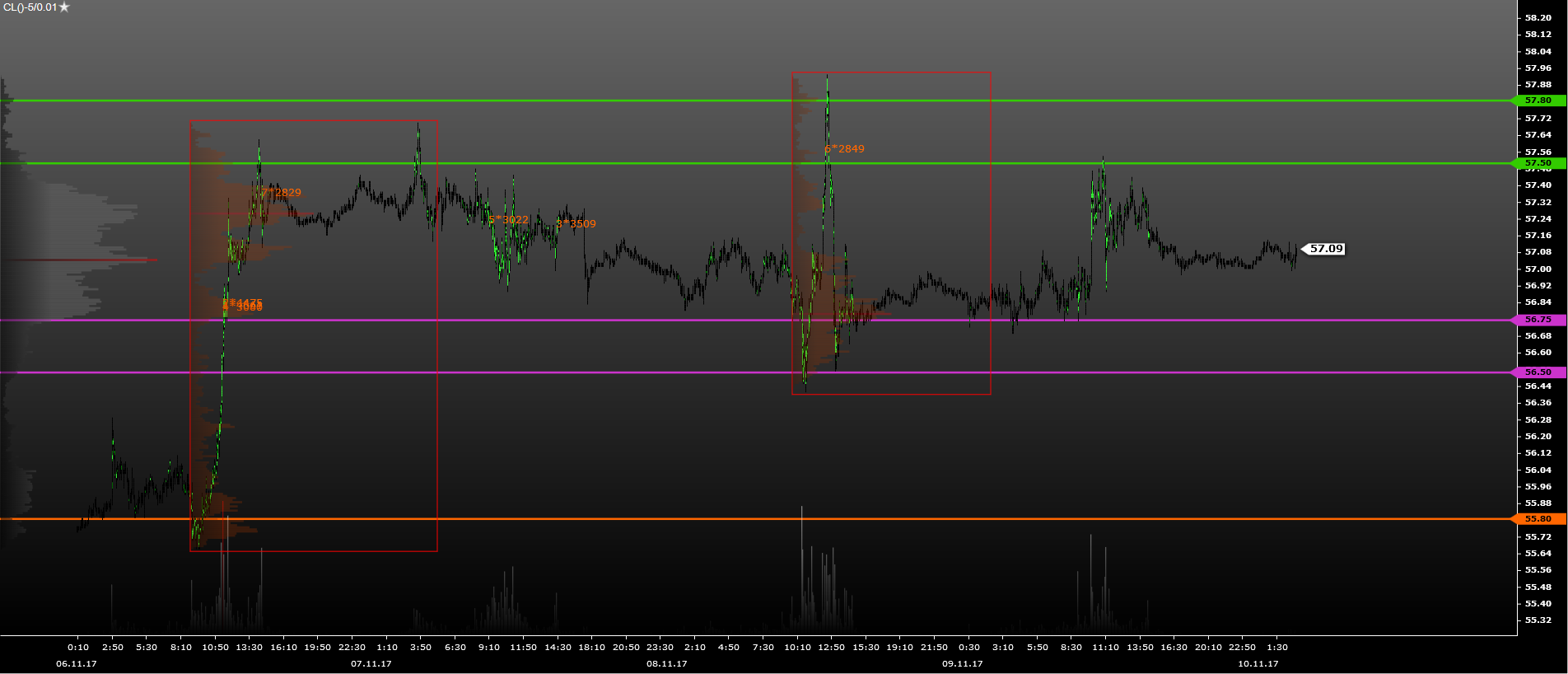Click the CL()-5/0.01 instrument label
The height and width of the screenshot is (674, 1568).
click(x=30, y=7)
